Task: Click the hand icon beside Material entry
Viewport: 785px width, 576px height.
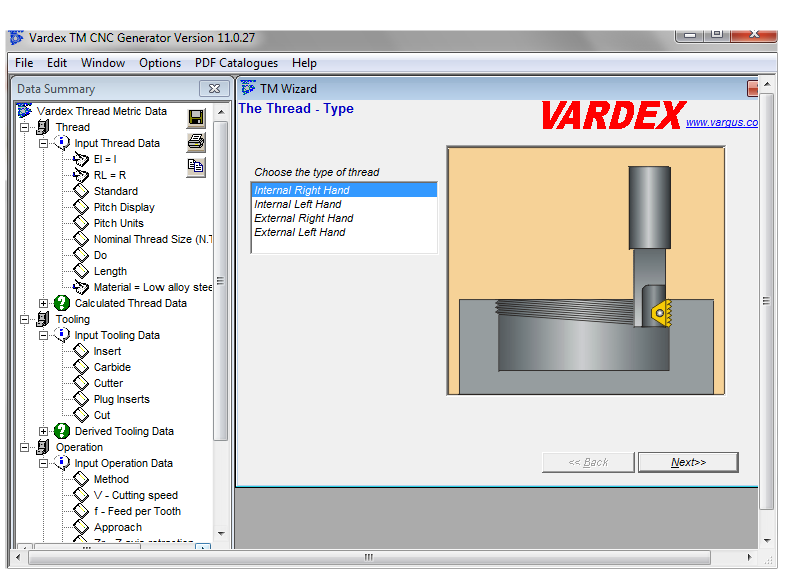Action: pos(81,287)
